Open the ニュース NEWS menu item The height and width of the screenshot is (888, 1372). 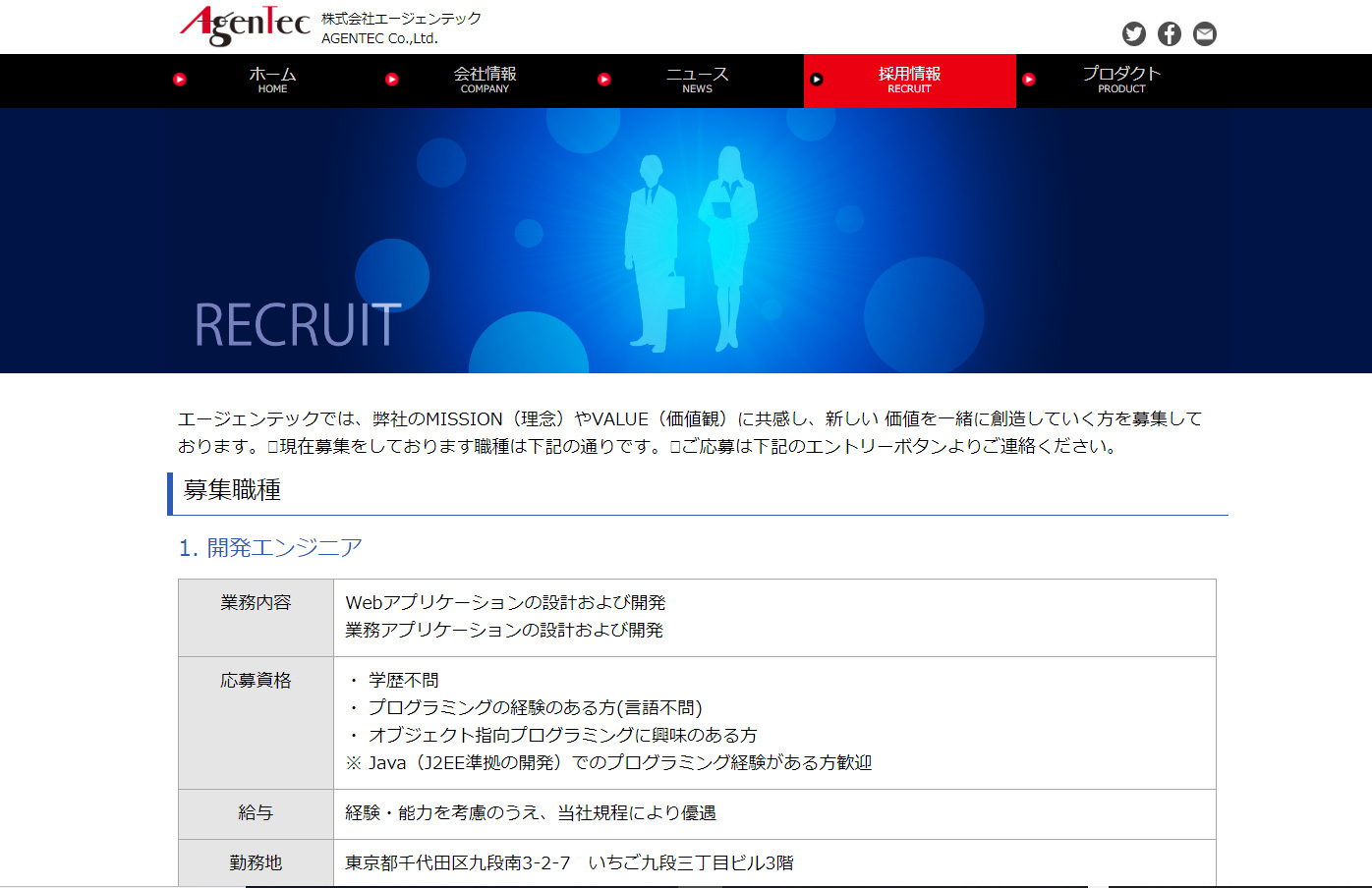697,81
